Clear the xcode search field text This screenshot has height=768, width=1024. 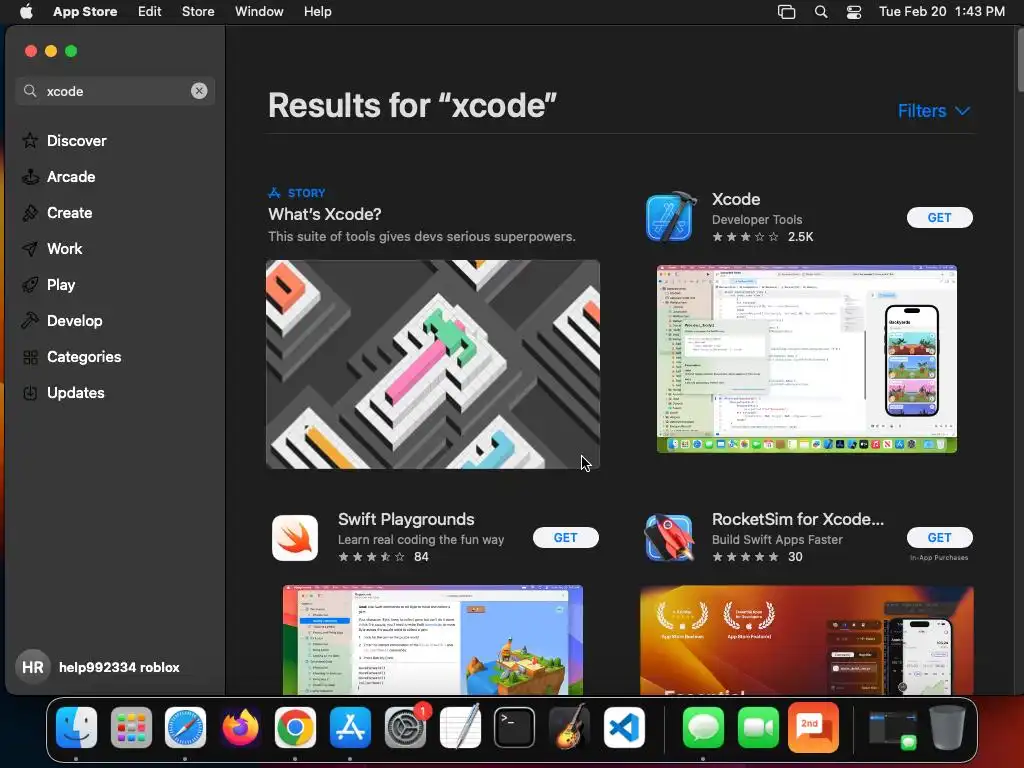199,91
